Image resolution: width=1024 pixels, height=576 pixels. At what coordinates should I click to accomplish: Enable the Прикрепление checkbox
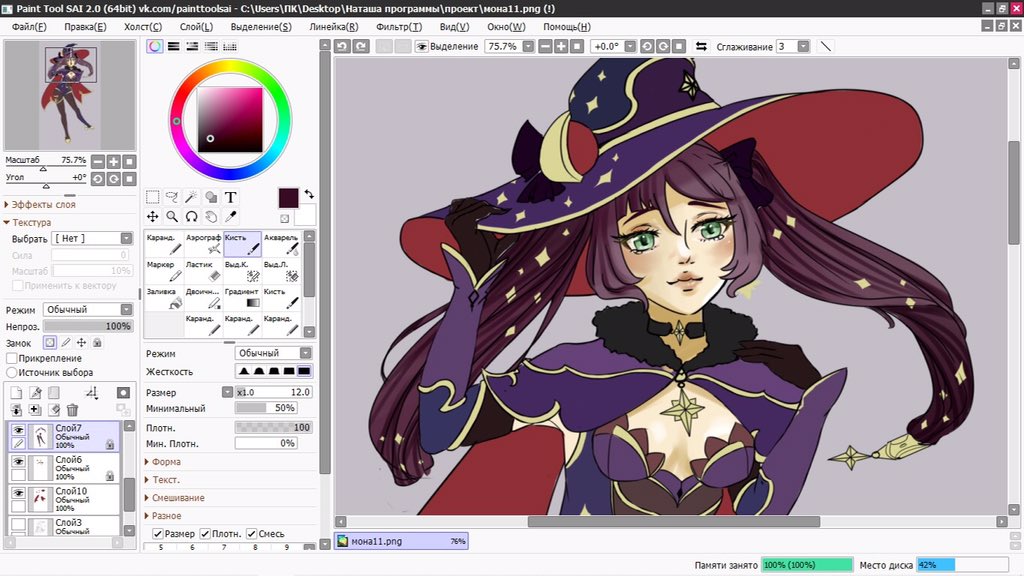[12, 358]
